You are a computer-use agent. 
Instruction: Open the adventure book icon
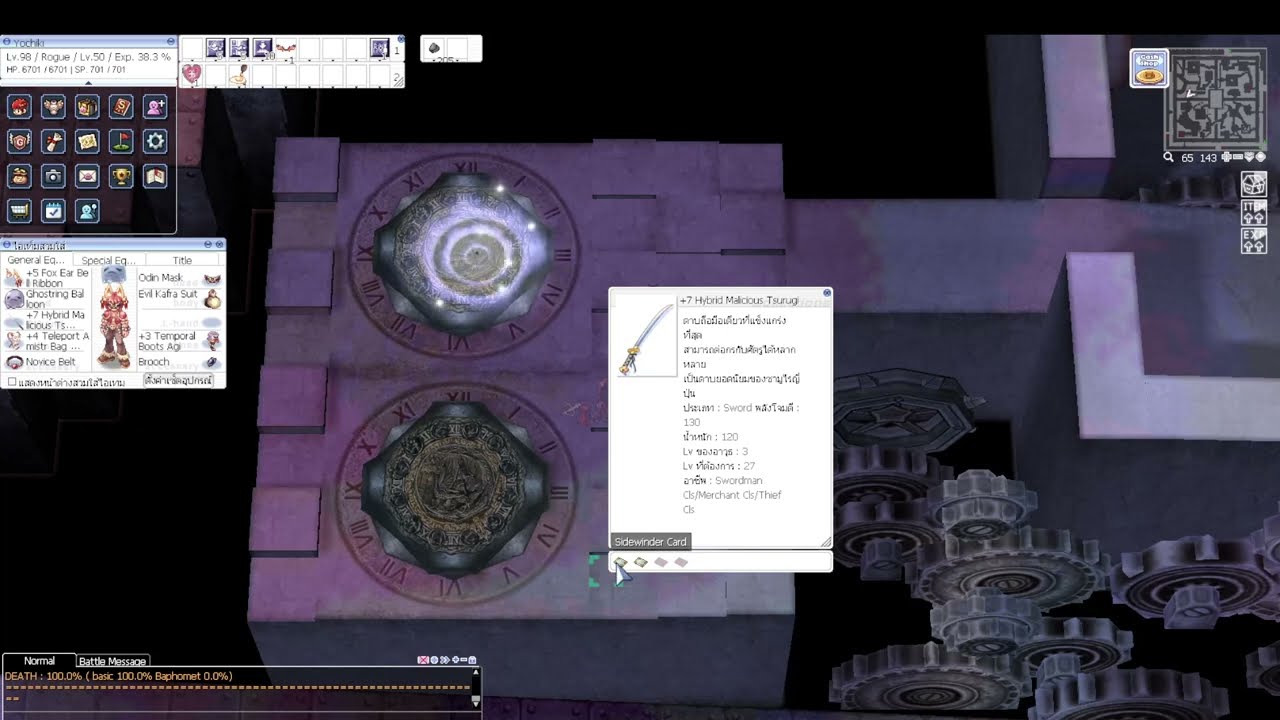(x=155, y=176)
